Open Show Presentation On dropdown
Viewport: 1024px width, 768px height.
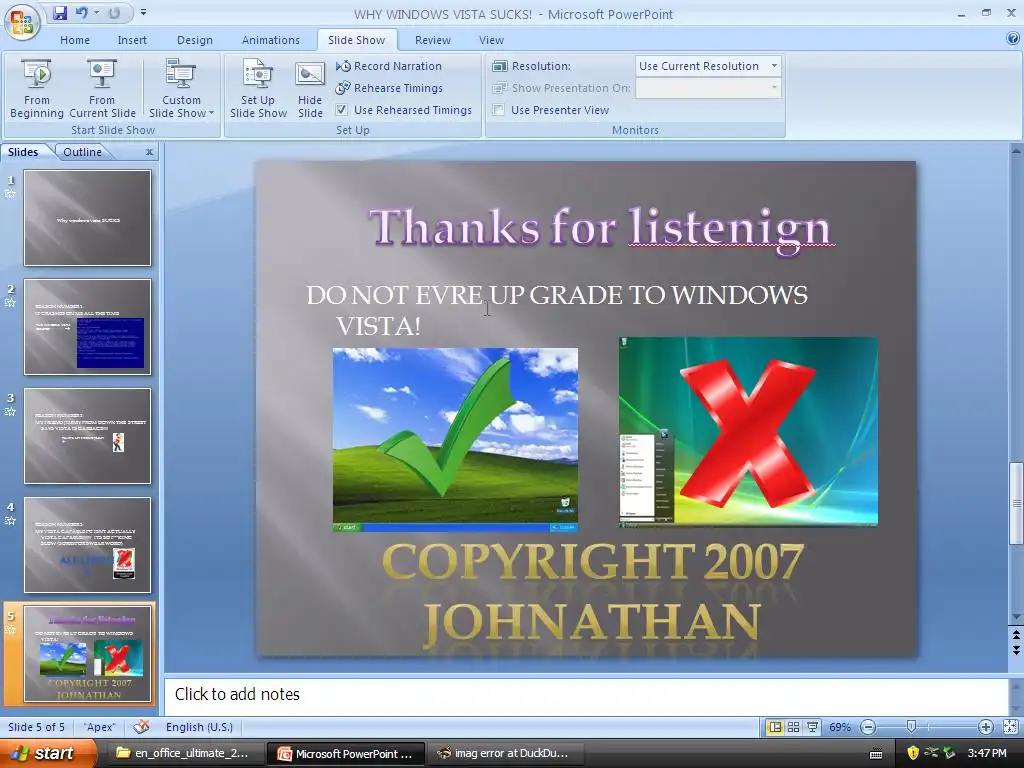pos(708,88)
